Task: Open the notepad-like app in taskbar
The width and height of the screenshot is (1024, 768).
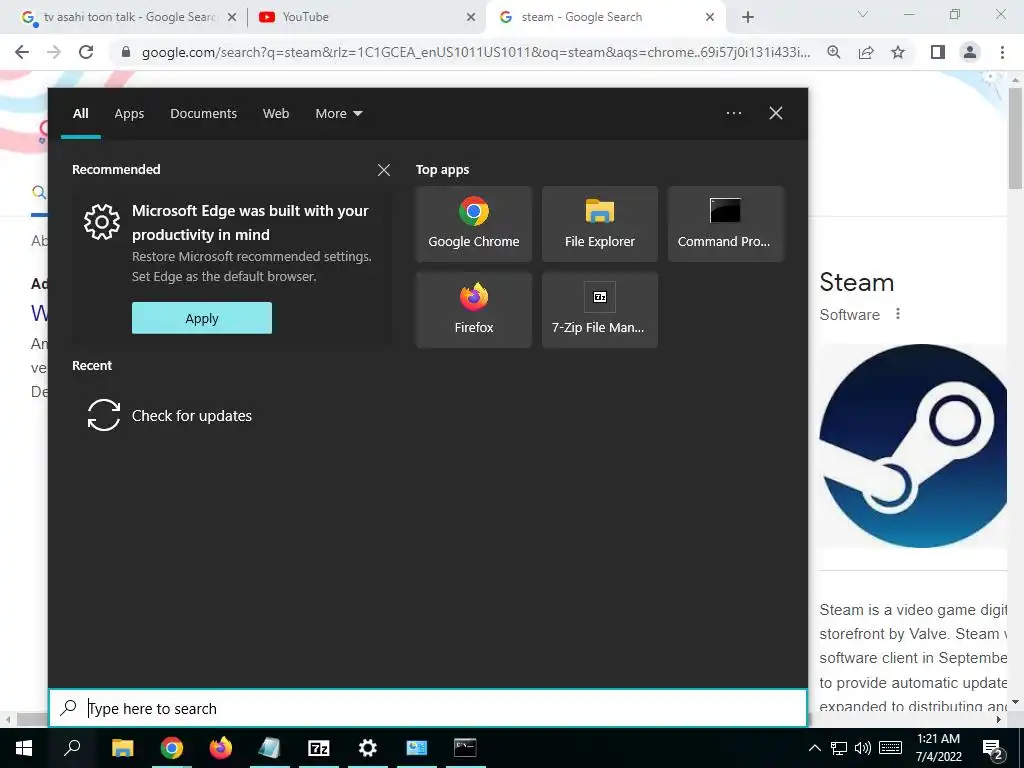Action: click(x=269, y=748)
